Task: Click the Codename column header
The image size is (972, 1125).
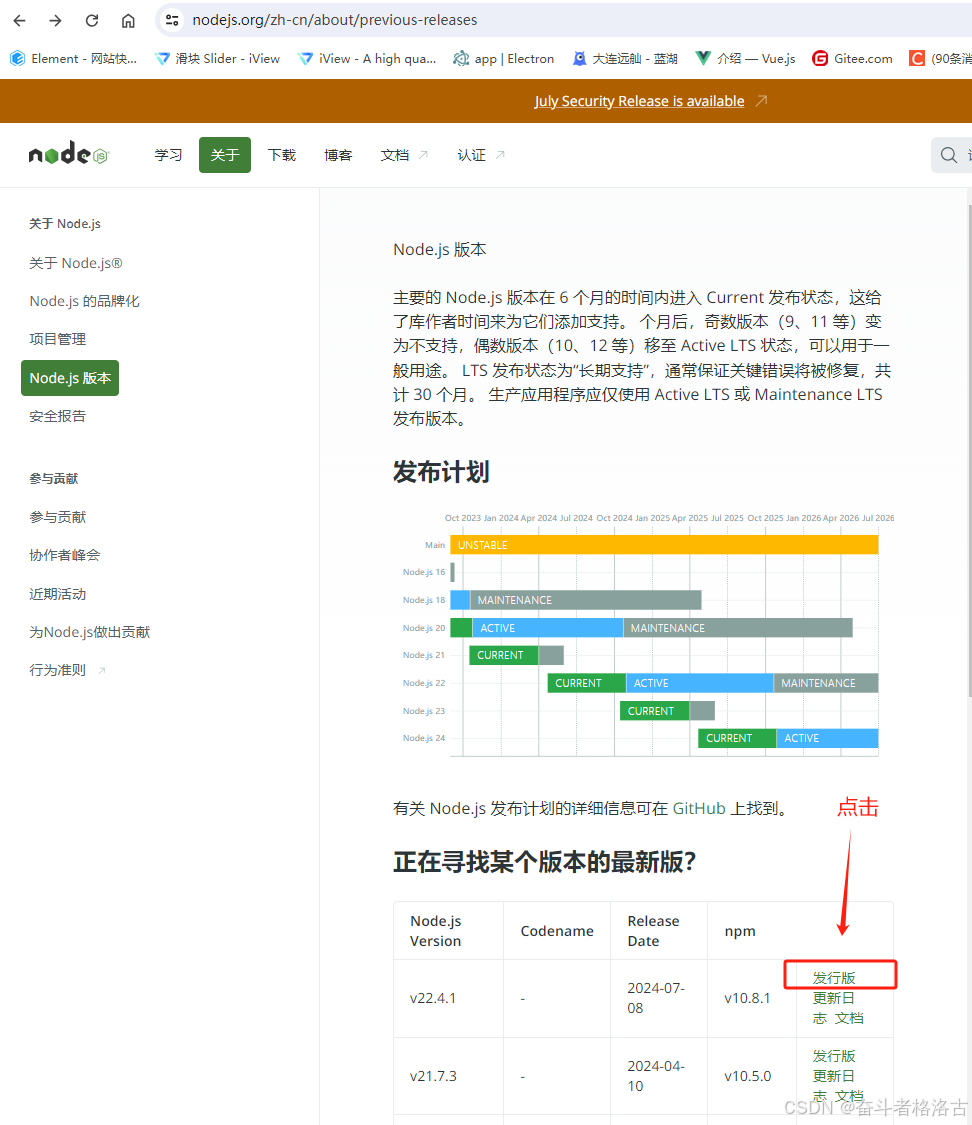Action: tap(557, 931)
